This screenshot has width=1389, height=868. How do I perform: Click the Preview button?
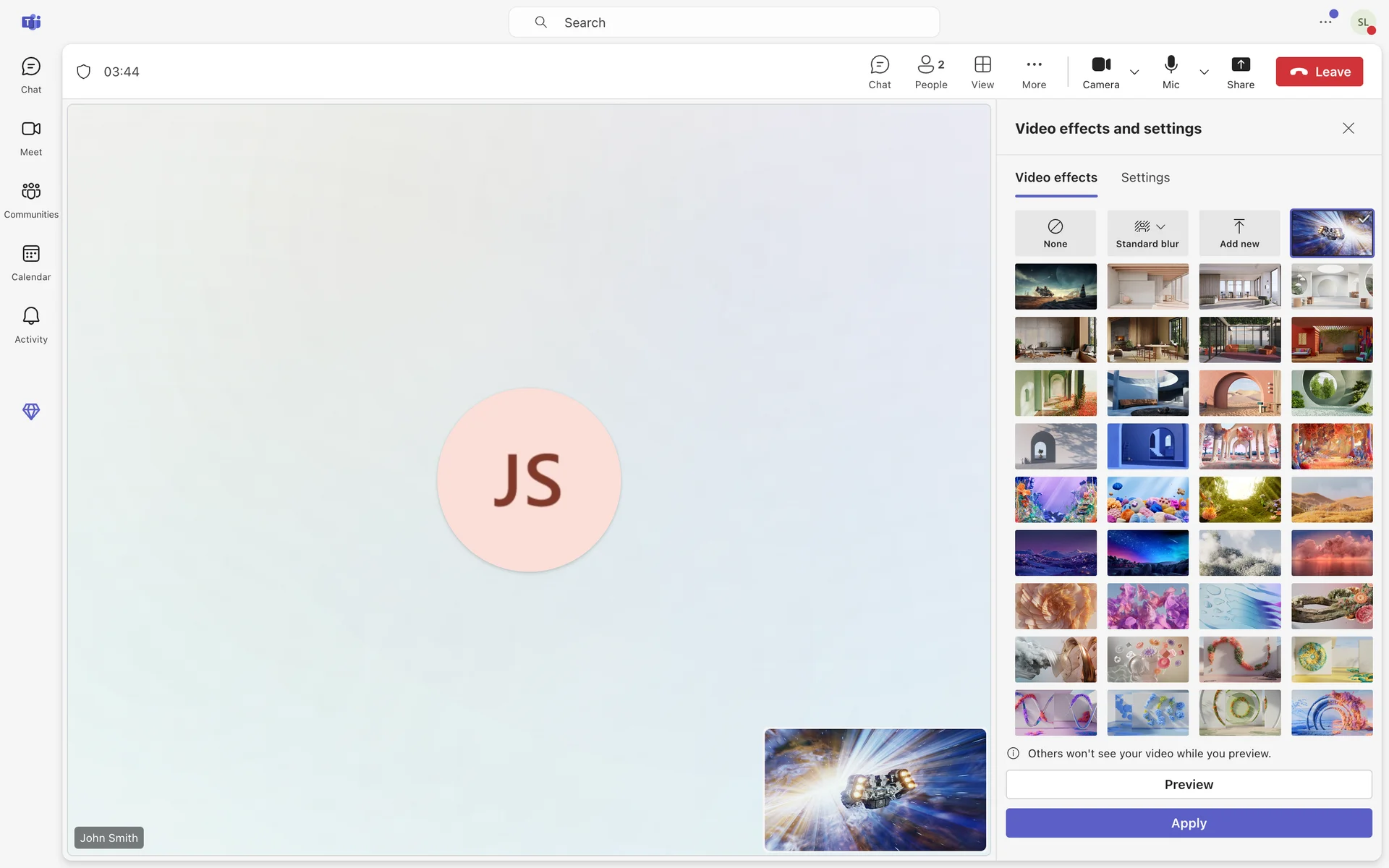[x=1188, y=785]
